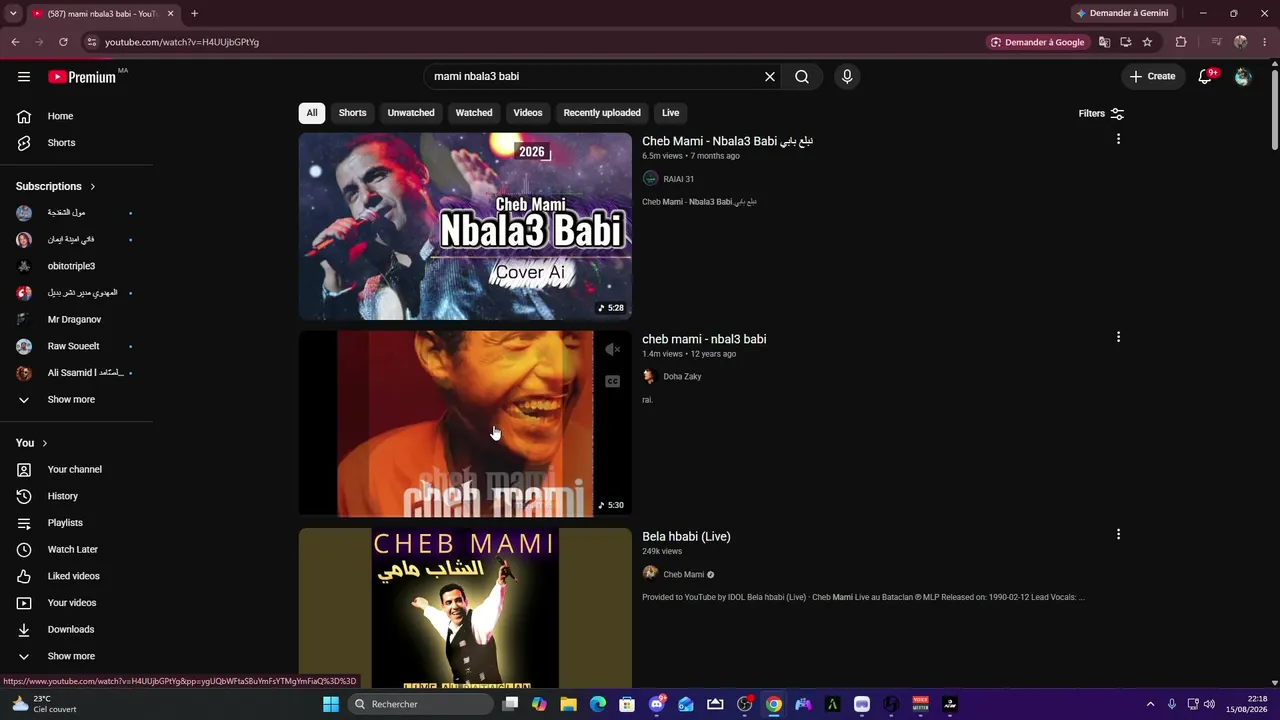Select the Videos filter chip
The height and width of the screenshot is (720, 1280).
click(528, 113)
